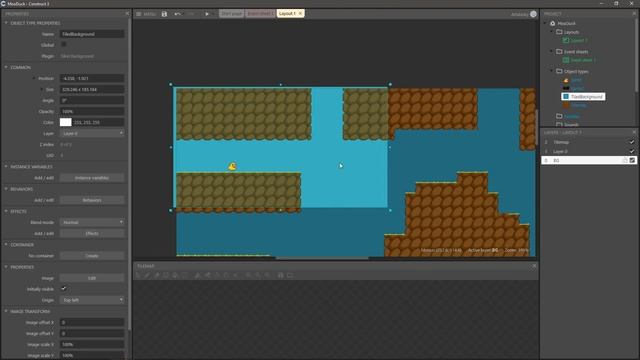Click the Behaviors add/edit button
The width and height of the screenshot is (640, 360).
pyautogui.click(x=92, y=200)
